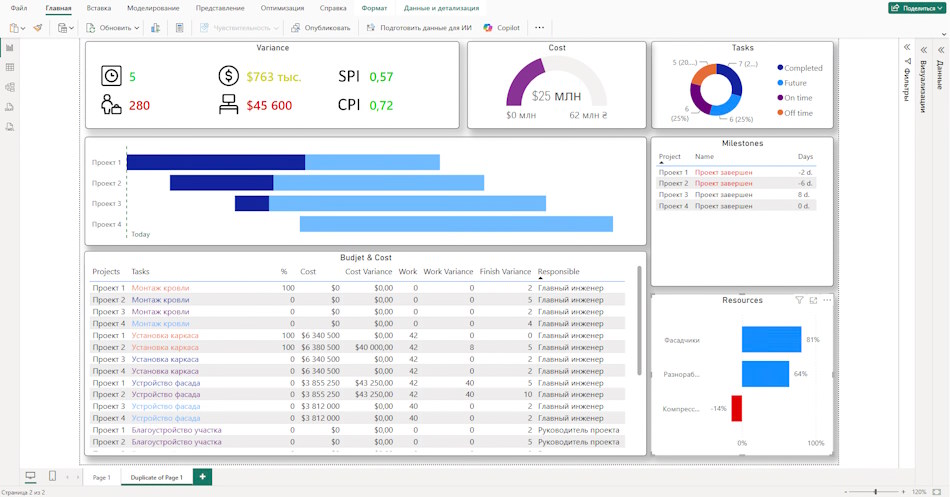Click the dollar coin icon in Variance
The width and height of the screenshot is (950, 497).
pyautogui.click(x=228, y=76)
